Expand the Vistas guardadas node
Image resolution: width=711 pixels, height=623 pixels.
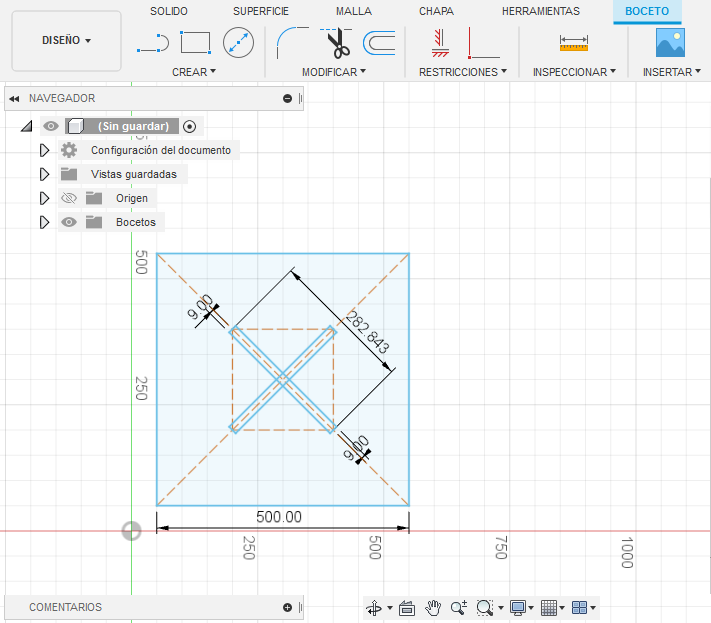[44, 174]
